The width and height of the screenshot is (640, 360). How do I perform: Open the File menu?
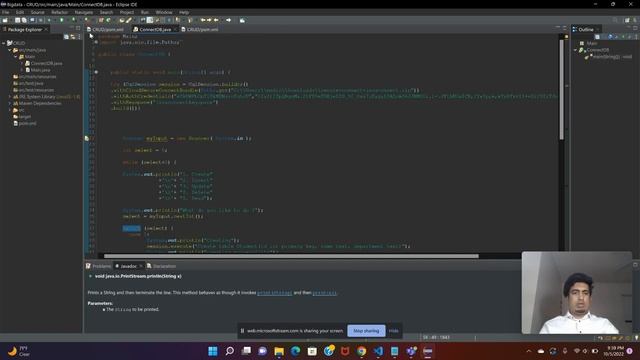click(x=6, y=12)
